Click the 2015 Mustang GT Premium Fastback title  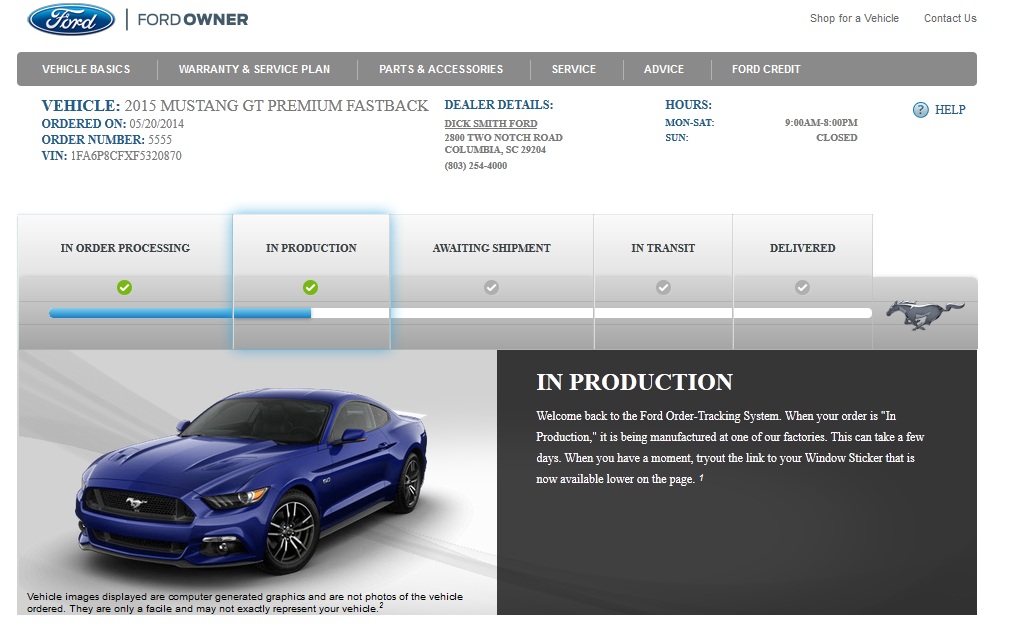tap(276, 106)
